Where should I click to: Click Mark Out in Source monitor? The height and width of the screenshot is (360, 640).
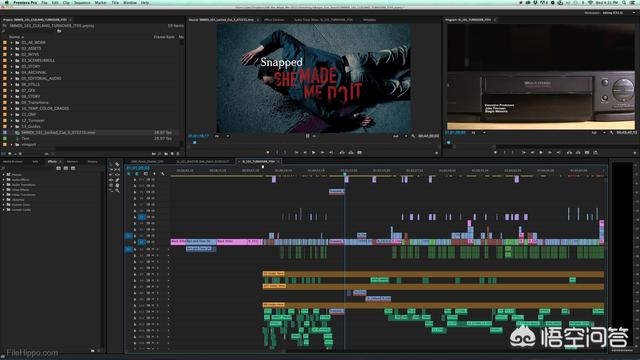[x=285, y=153]
